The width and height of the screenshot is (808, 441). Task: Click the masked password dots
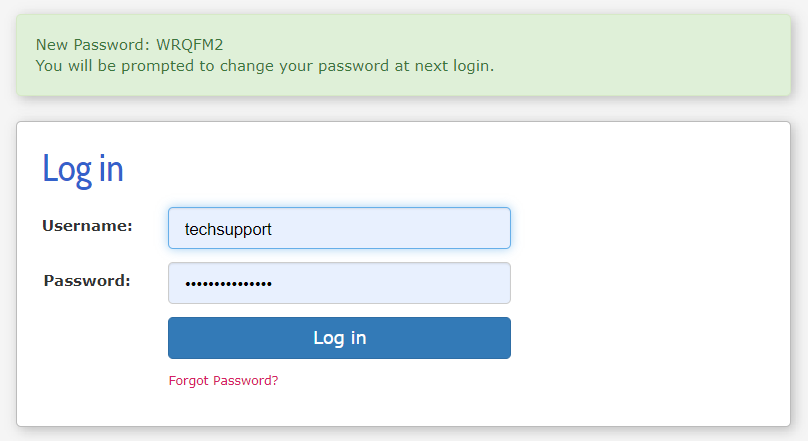228,283
